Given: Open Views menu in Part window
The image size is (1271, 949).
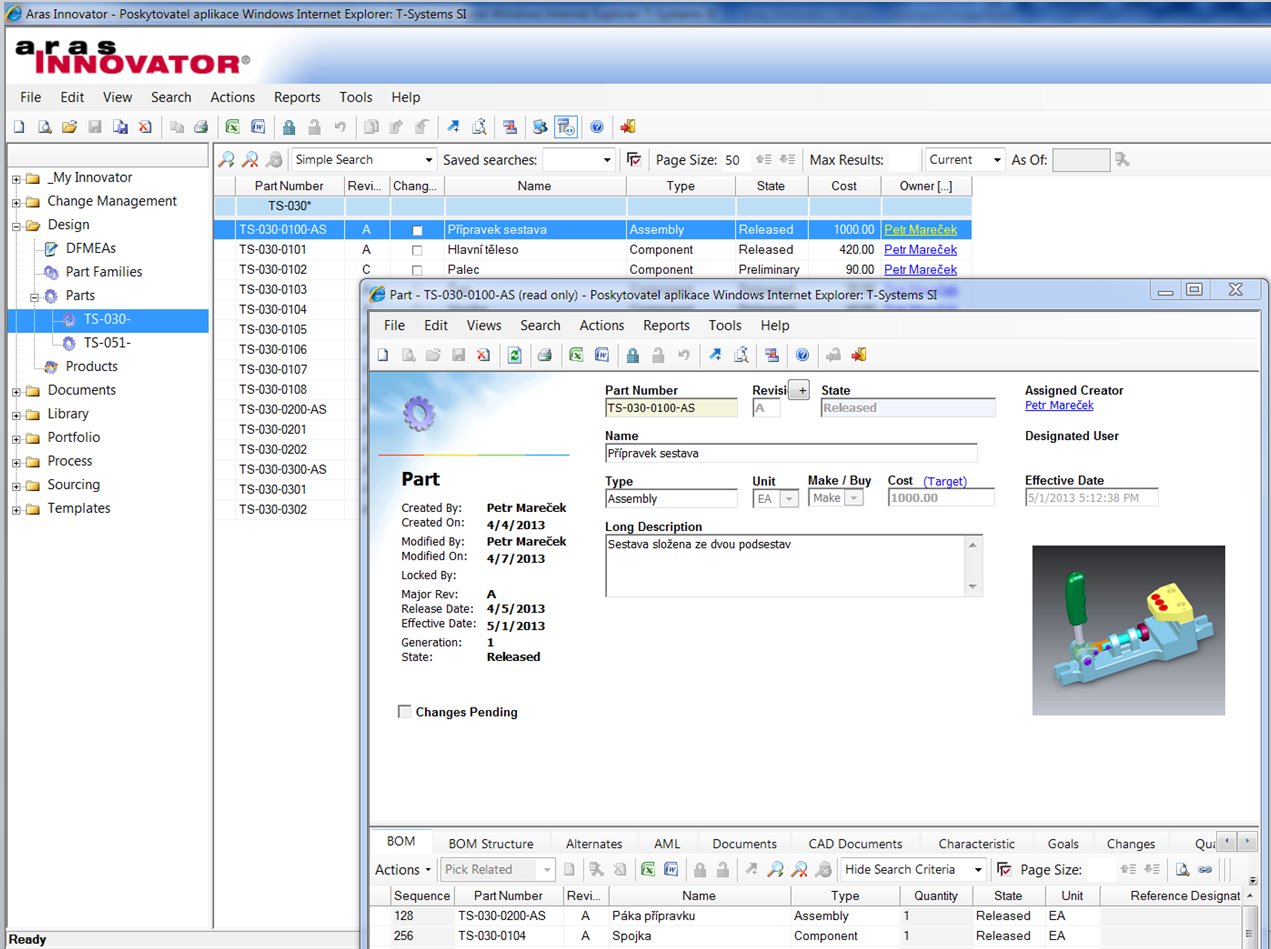Looking at the screenshot, I should coord(484,325).
